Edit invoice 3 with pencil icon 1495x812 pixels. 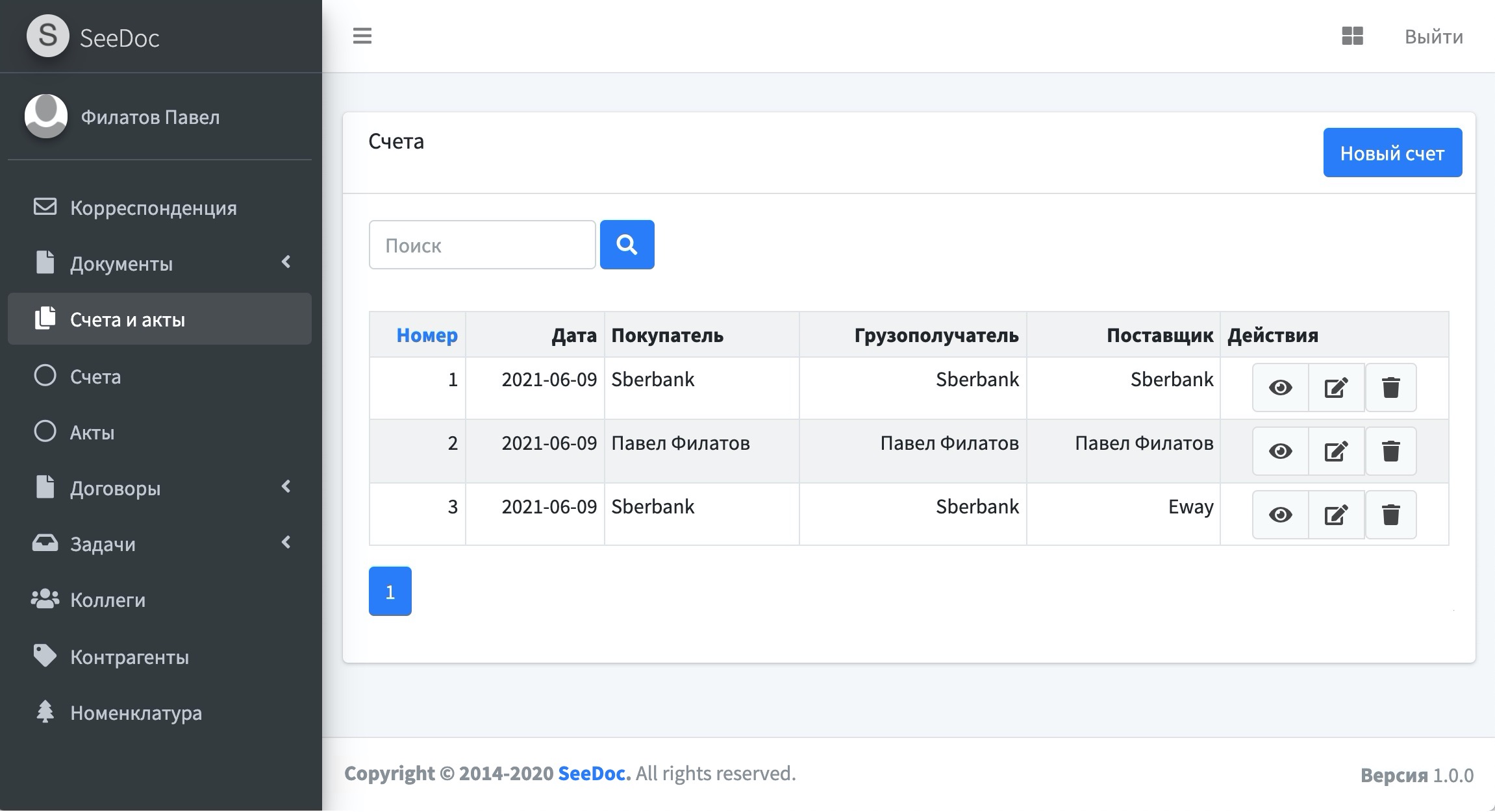[1337, 515]
